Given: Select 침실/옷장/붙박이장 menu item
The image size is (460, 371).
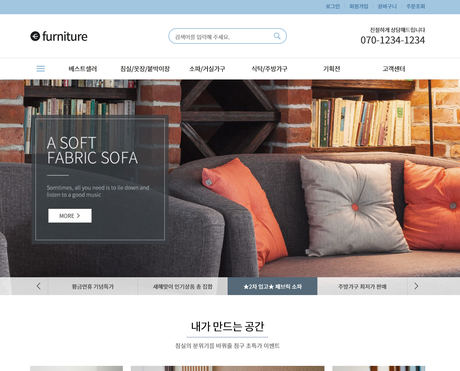Looking at the screenshot, I should click(x=145, y=69).
